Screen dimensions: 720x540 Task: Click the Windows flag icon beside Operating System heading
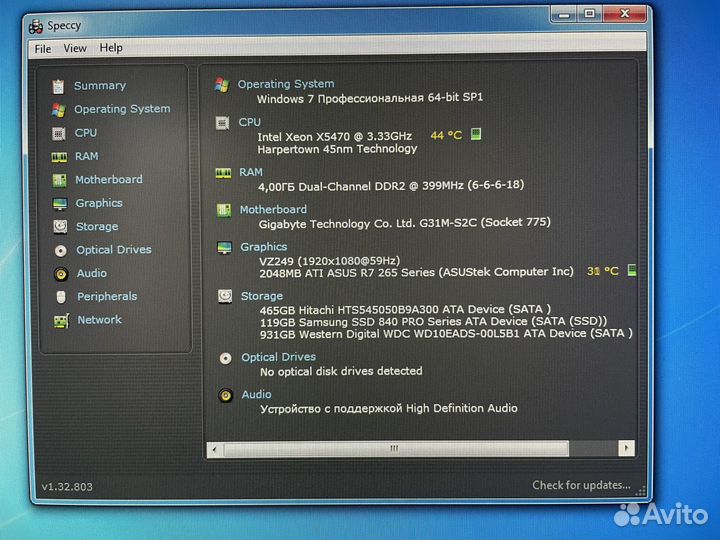[x=222, y=85]
